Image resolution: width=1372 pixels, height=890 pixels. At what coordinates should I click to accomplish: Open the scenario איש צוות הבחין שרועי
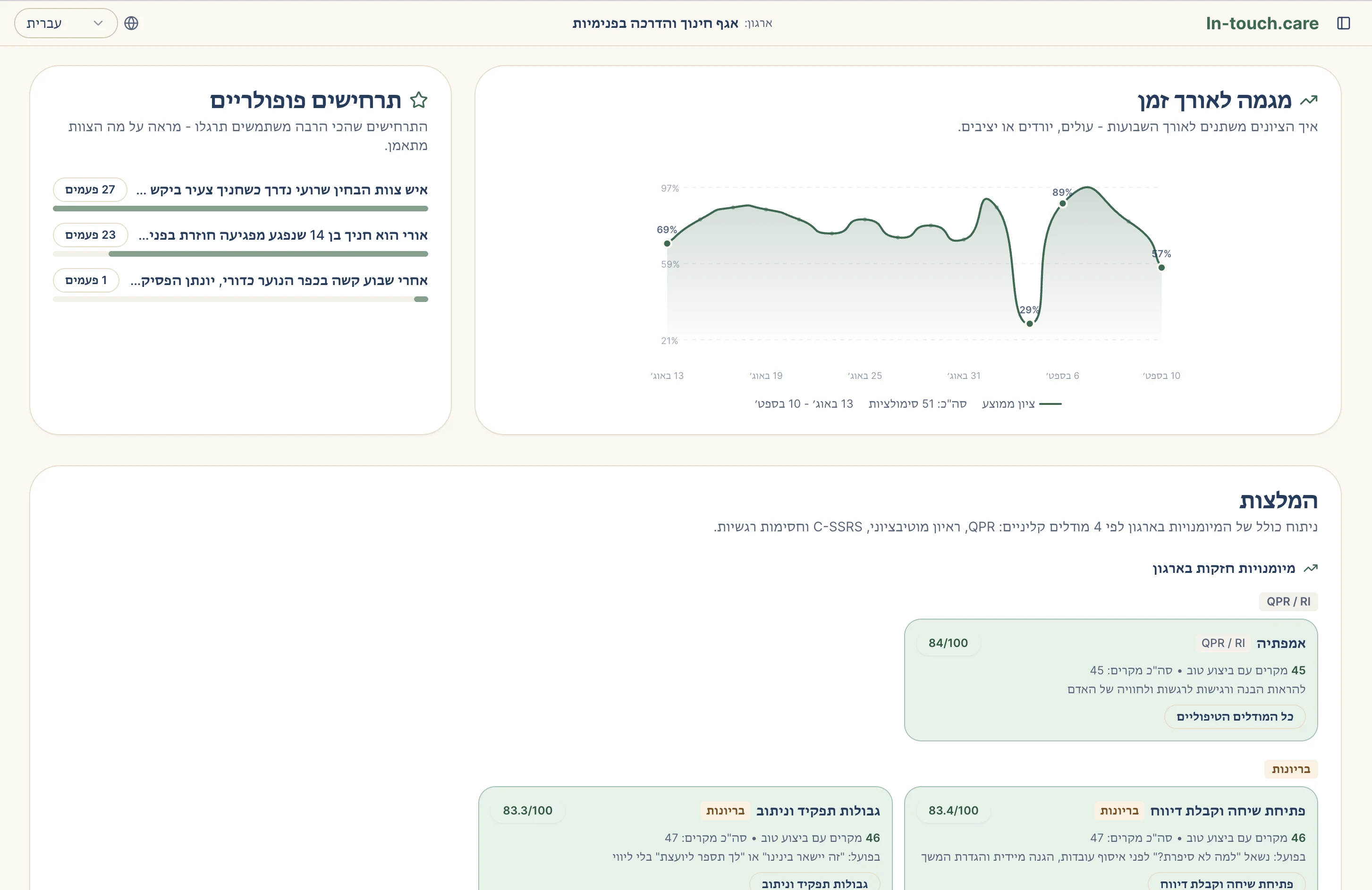pyautogui.click(x=282, y=190)
